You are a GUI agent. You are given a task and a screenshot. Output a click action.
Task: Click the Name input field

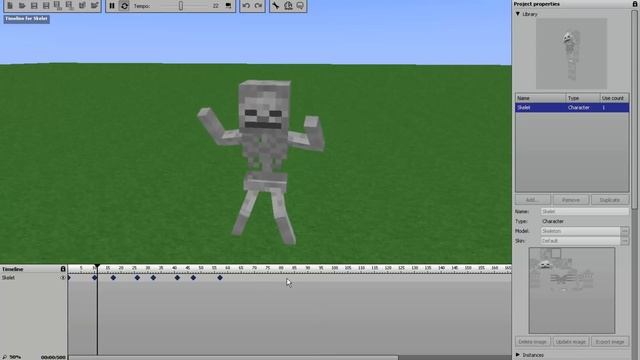[584, 211]
